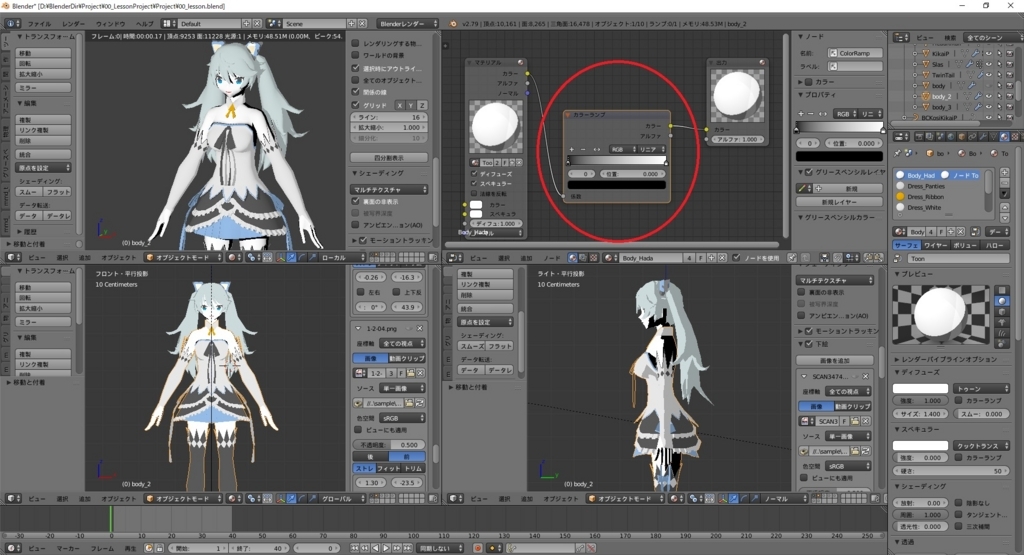The height and width of the screenshot is (555, 1024).
Task: Open the ファイル menu in the top bar
Action: click(x=39, y=24)
